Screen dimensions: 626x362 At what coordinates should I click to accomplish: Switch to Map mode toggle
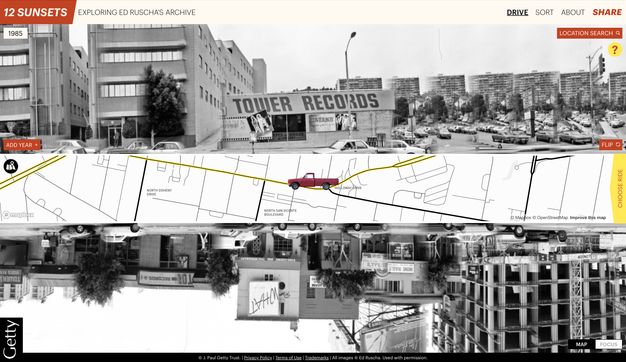(581, 344)
